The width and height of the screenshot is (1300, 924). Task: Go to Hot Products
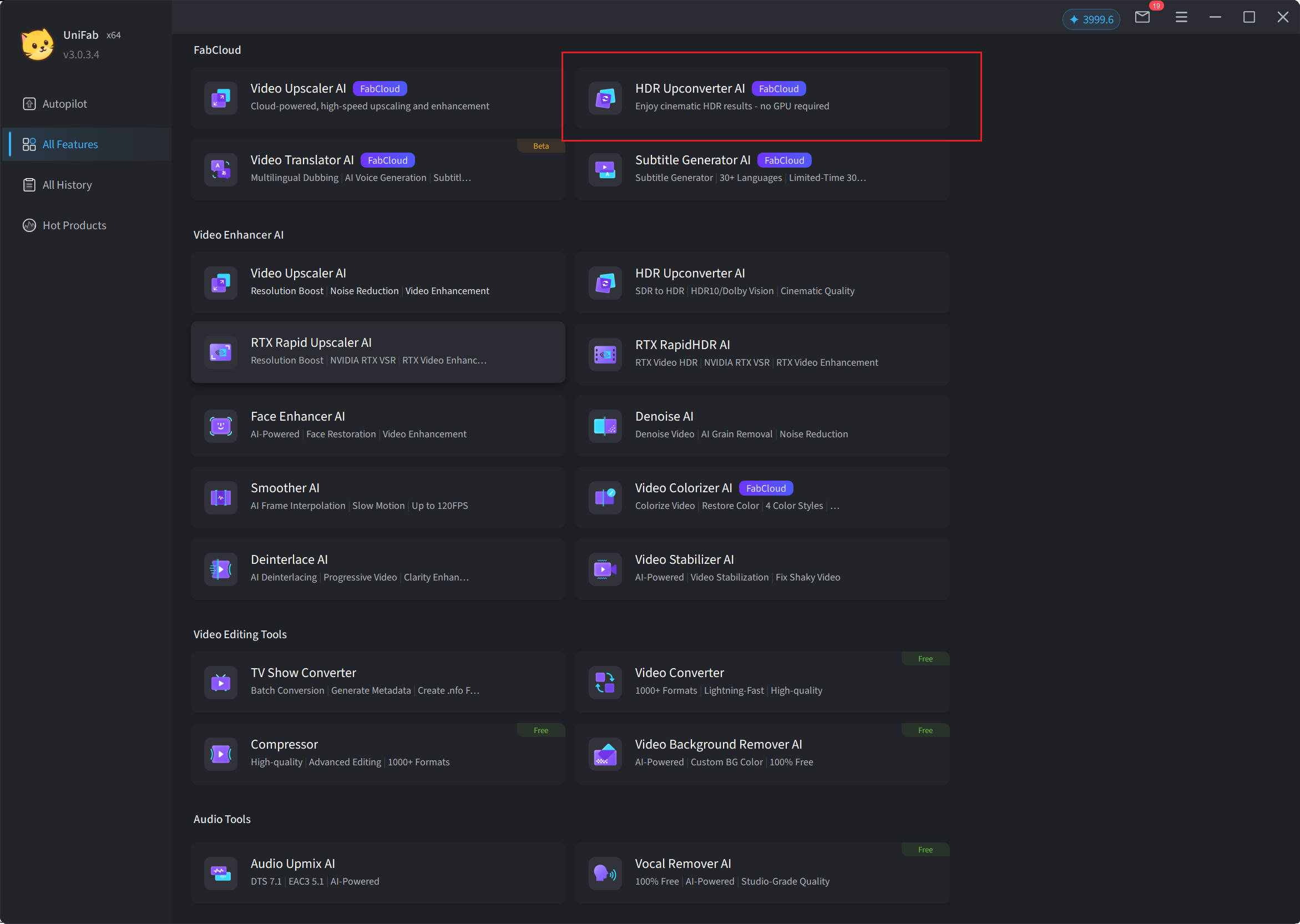[74, 225]
